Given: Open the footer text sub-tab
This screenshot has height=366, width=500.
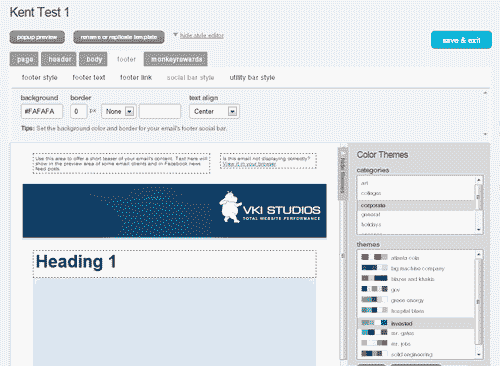Looking at the screenshot, I should click(89, 77).
